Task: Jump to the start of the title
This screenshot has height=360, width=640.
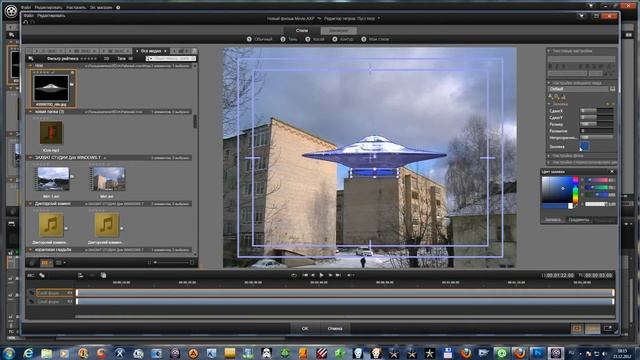Action: (305, 276)
